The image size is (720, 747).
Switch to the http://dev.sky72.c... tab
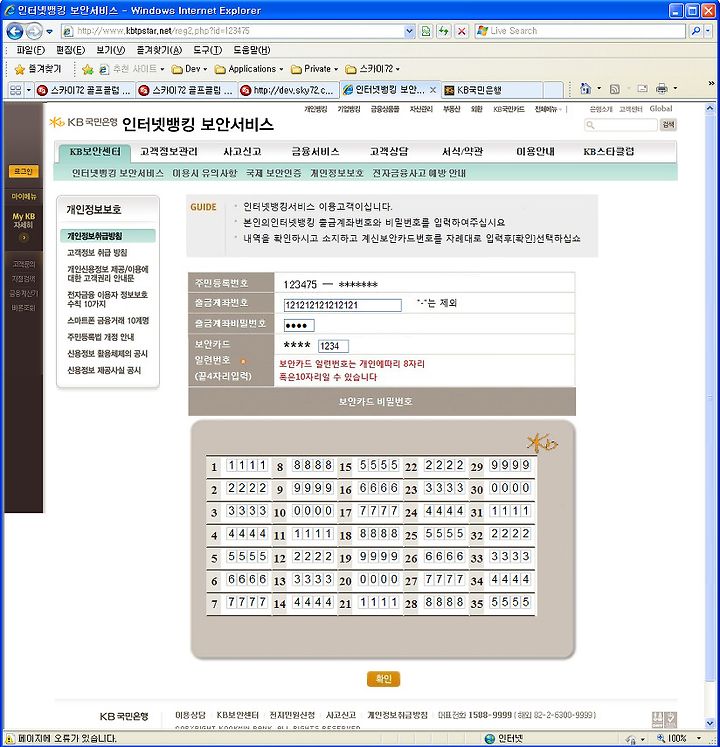288,90
